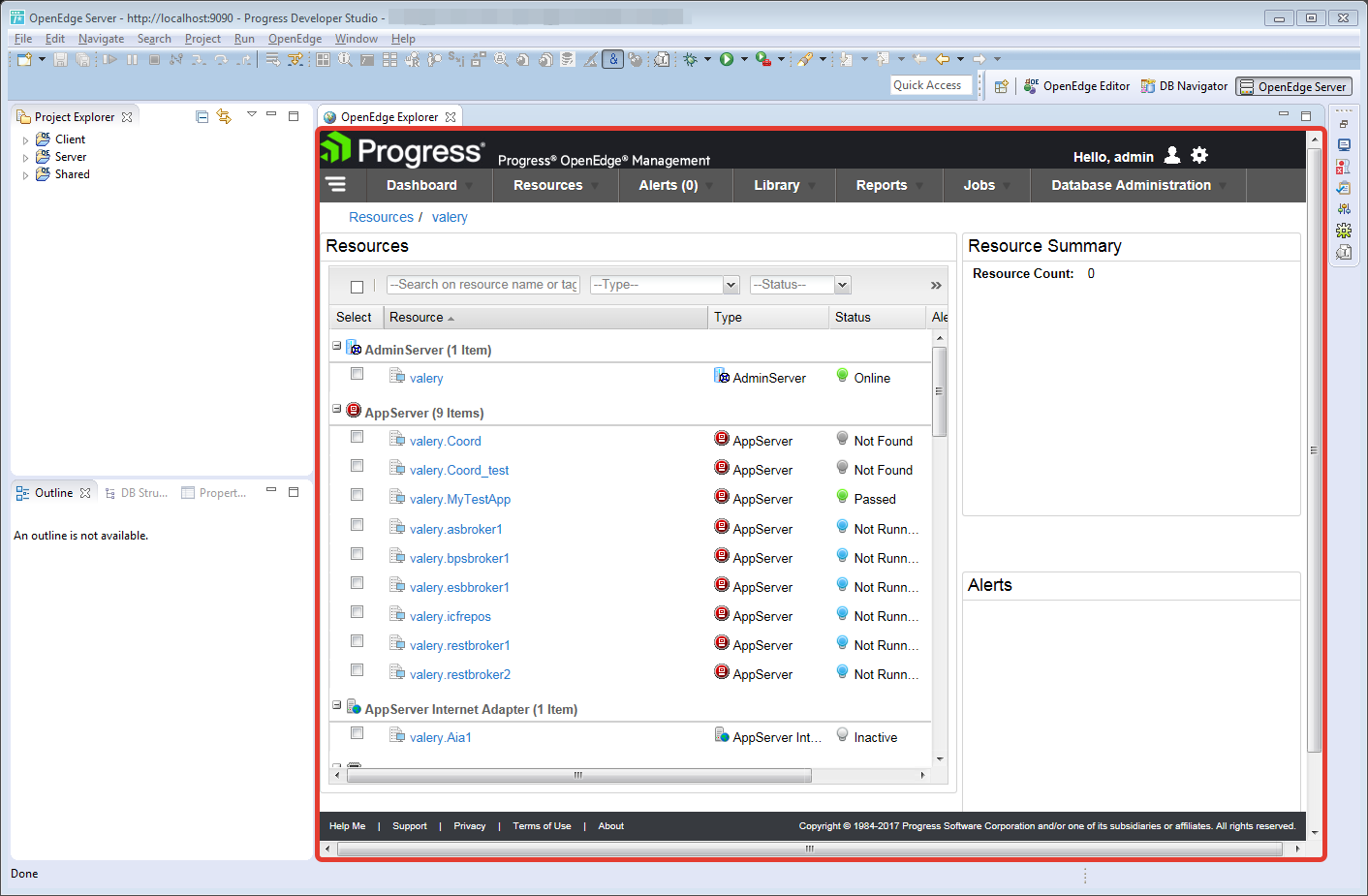Click the About footer link
This screenshot has height=896, width=1368.
(x=610, y=826)
